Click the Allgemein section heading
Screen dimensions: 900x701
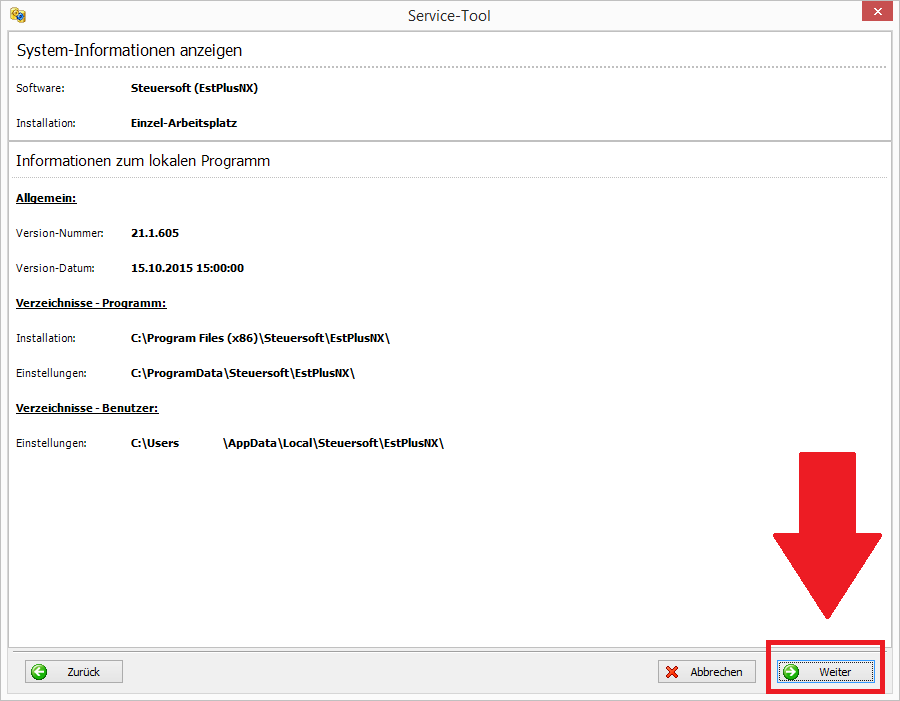(x=46, y=198)
